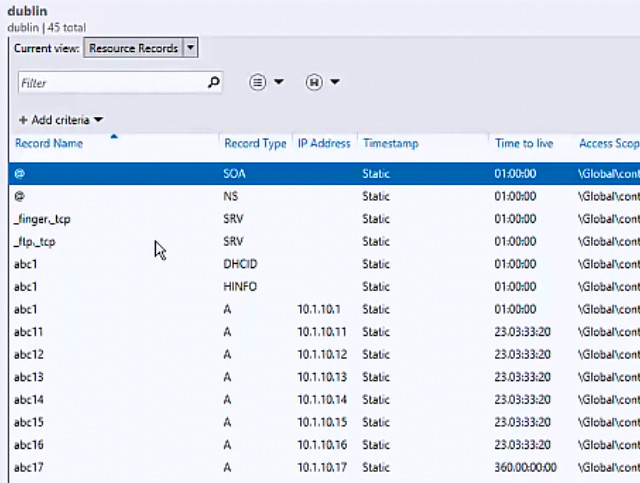Click the 10.1.10.15 IP address cell
640x483 pixels.
(322, 422)
